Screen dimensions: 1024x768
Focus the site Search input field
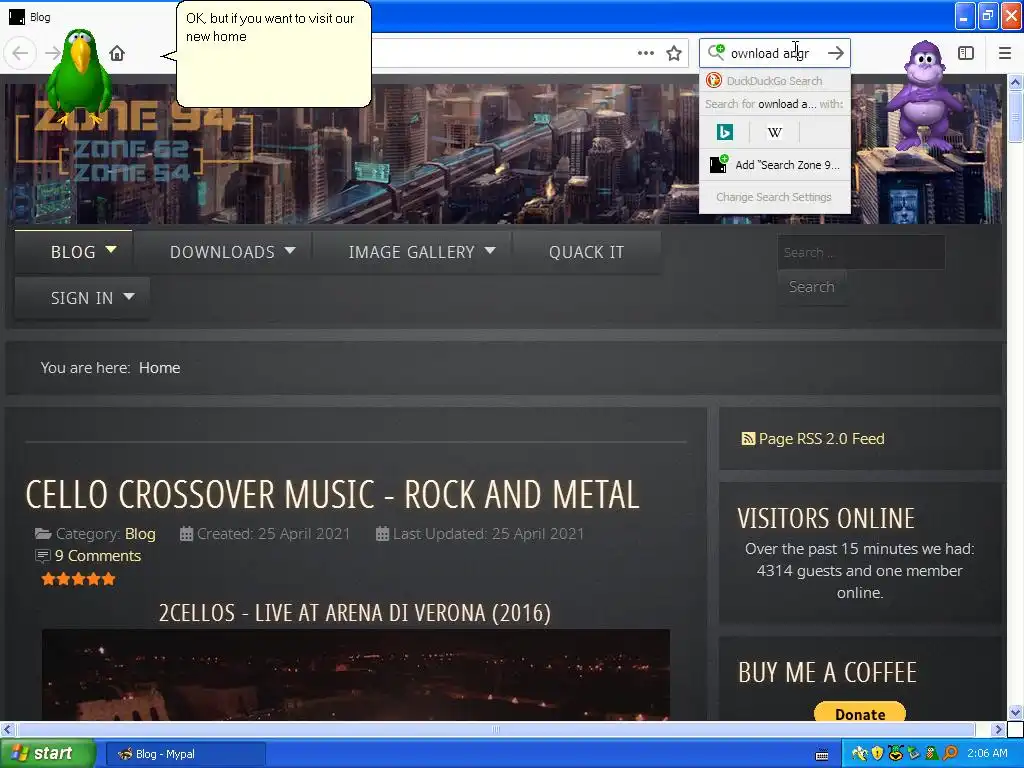tap(861, 252)
